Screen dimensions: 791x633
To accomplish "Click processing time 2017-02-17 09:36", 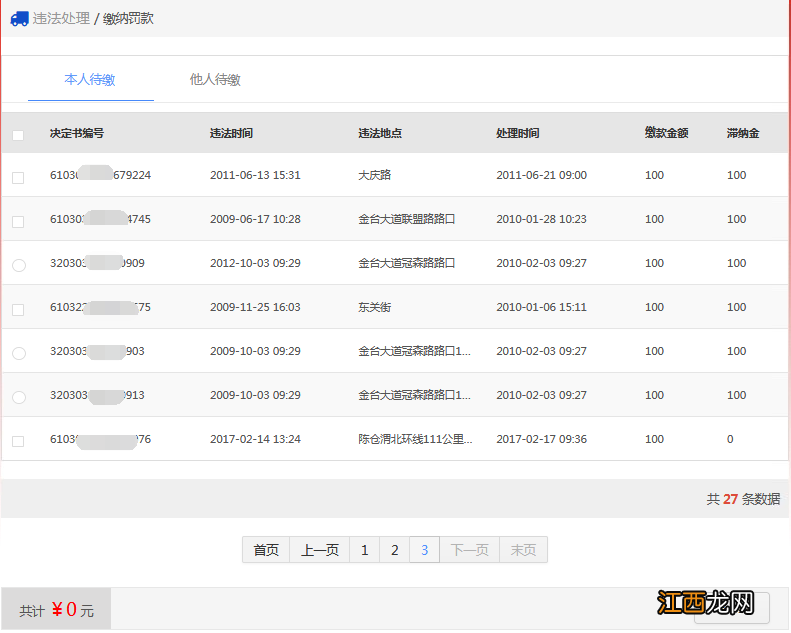I will click(541, 439).
